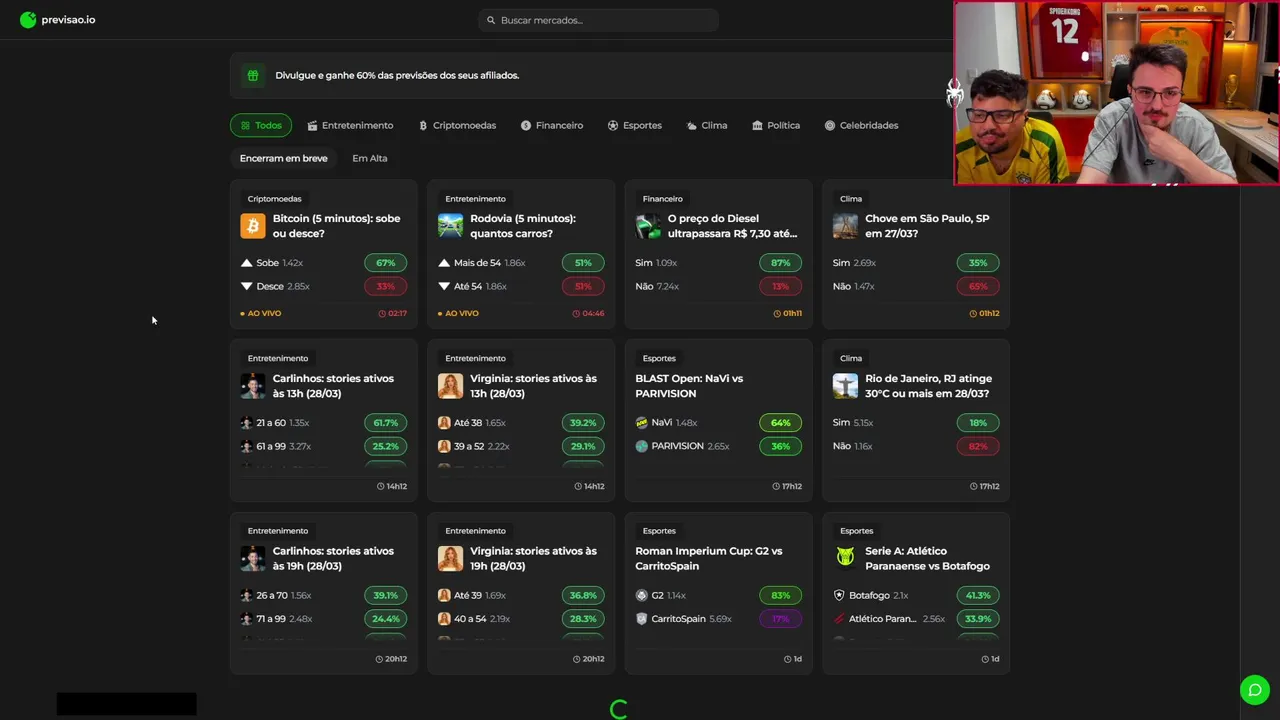Select 61 a 99 option at 25.2%

pyautogui.click(x=385, y=446)
